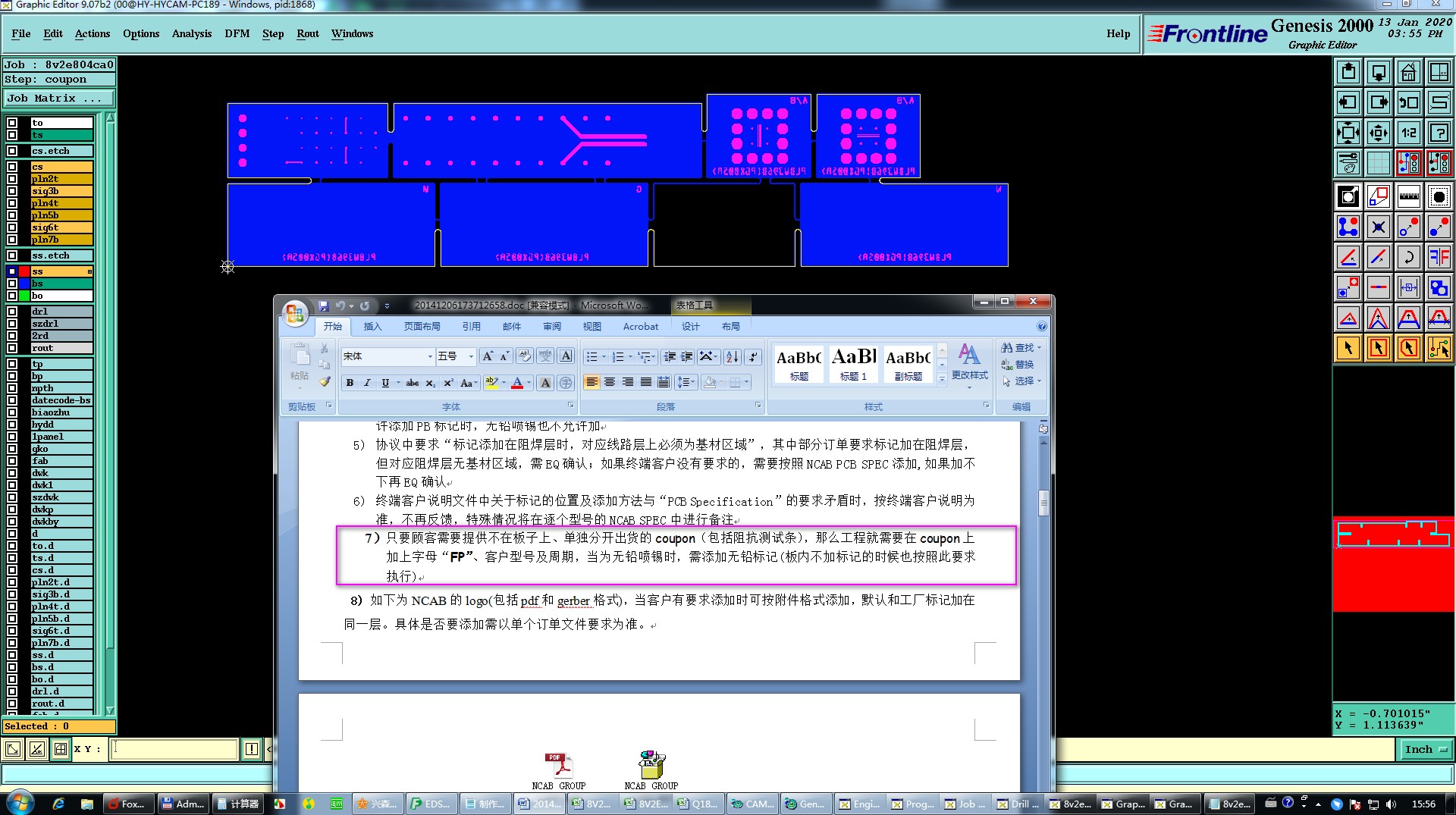Click the Grow Font icon in Word
1456x815 pixels.
(488, 356)
